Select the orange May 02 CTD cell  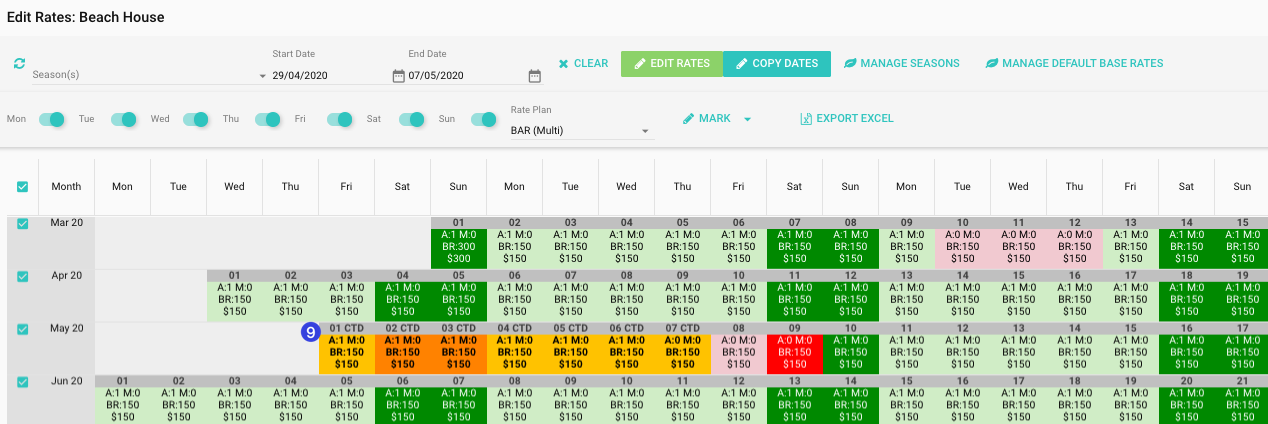[x=402, y=353]
